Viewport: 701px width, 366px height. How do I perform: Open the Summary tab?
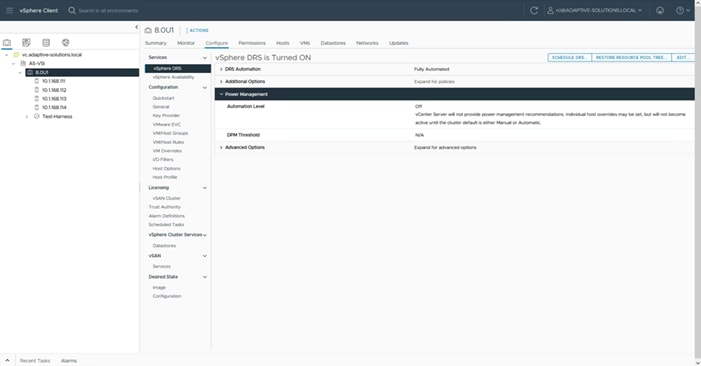(x=156, y=43)
